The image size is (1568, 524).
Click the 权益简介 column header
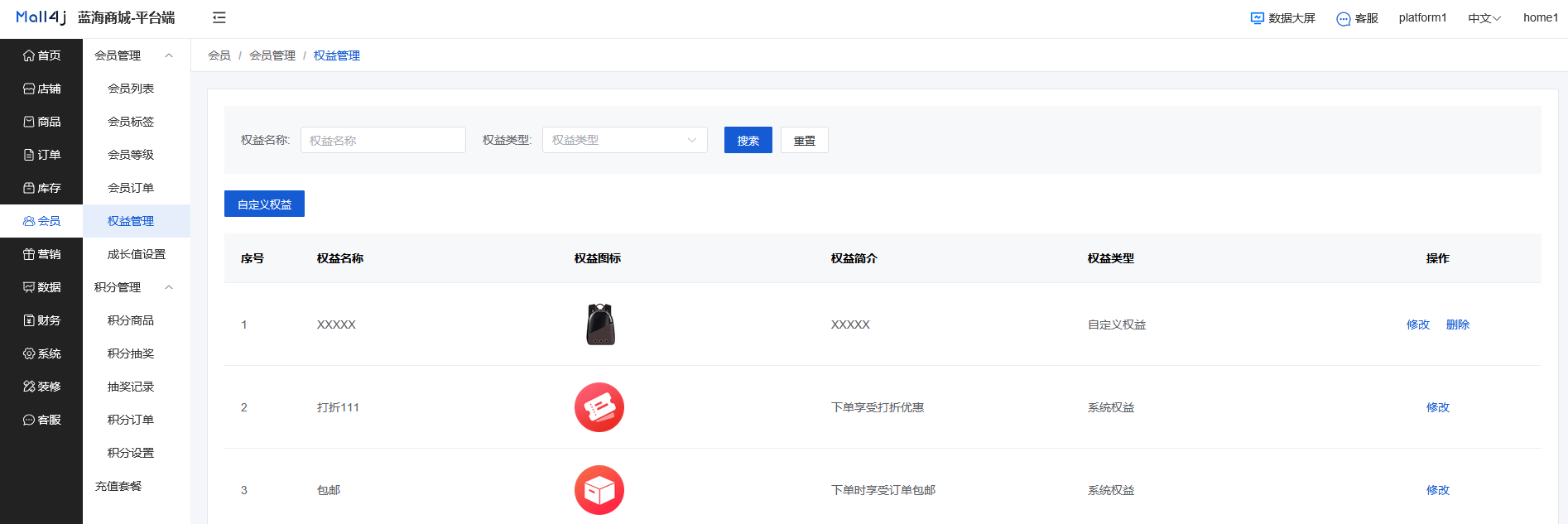[x=854, y=258]
